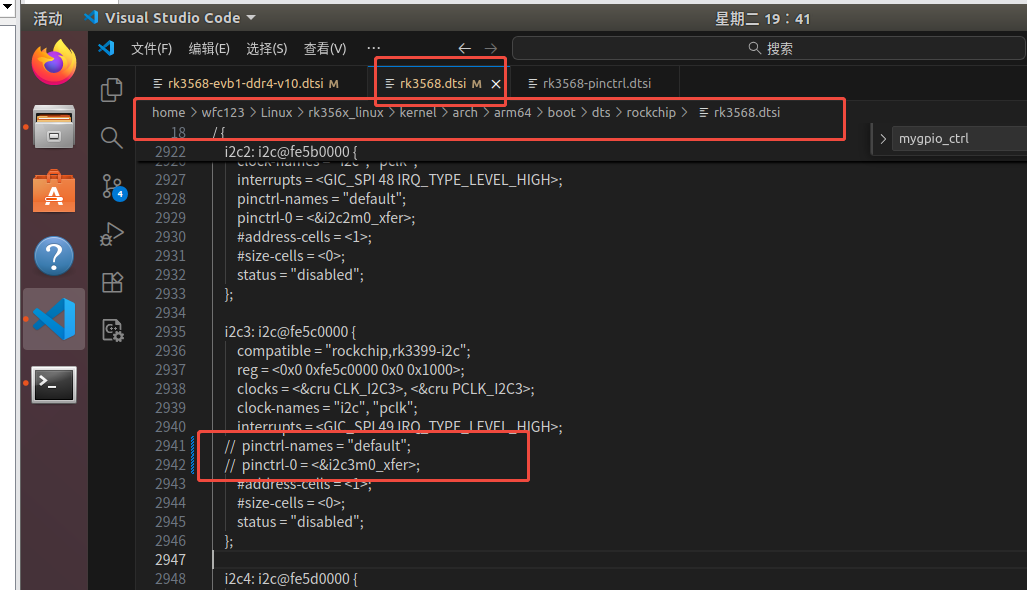Open Ubuntu Software from the dock
Image resolution: width=1027 pixels, height=590 pixels.
[54, 191]
